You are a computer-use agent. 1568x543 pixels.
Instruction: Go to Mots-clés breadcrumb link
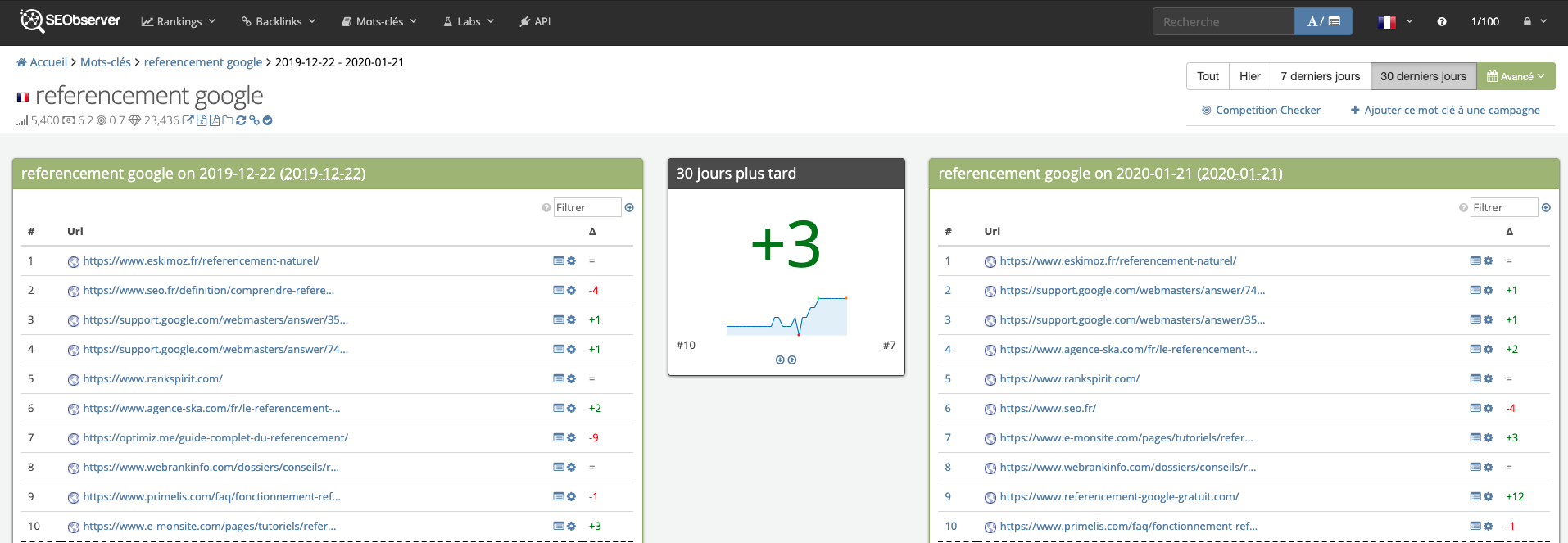coord(106,62)
